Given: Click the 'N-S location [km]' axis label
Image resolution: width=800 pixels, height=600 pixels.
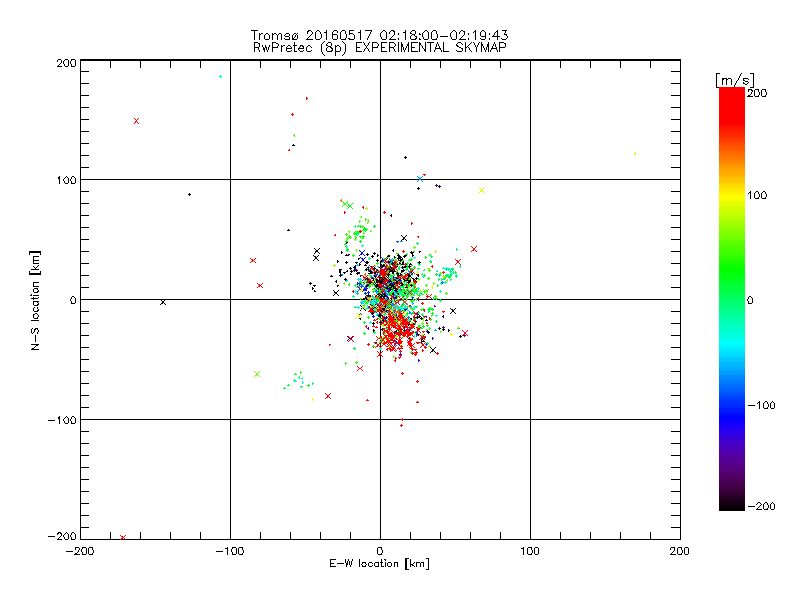Looking at the screenshot, I should (x=35, y=300).
